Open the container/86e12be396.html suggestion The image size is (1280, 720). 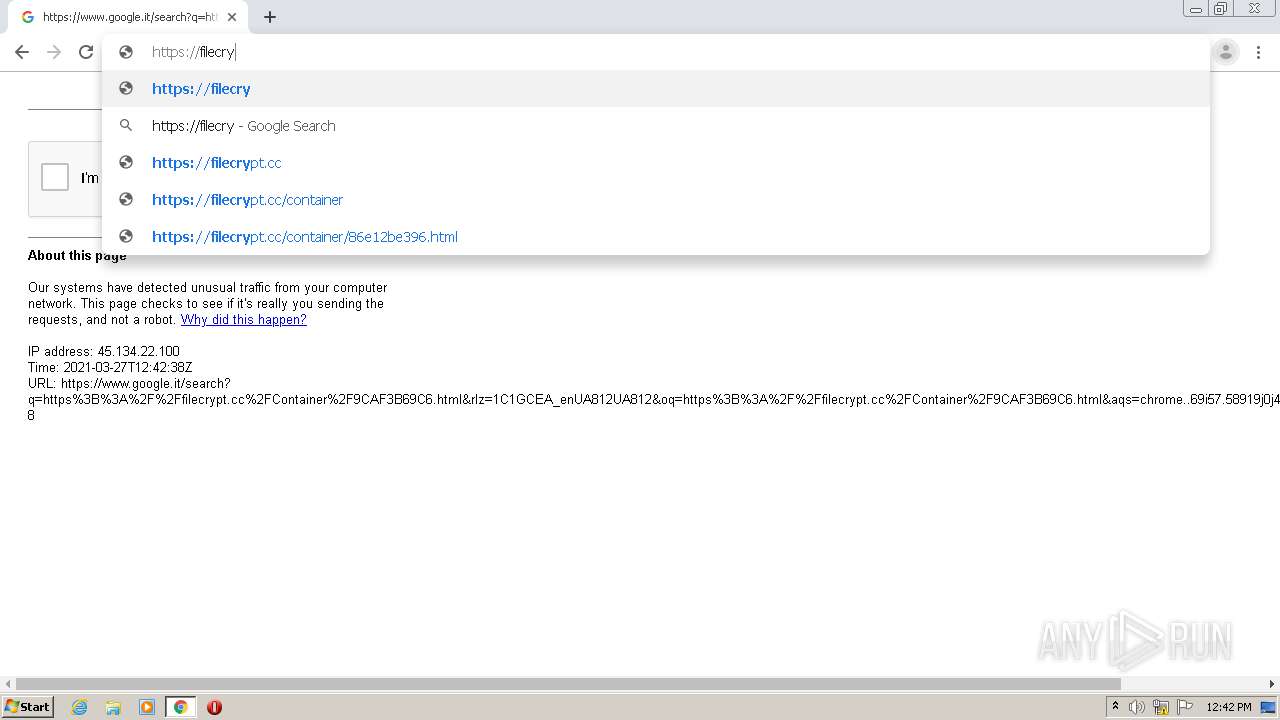tap(656, 237)
